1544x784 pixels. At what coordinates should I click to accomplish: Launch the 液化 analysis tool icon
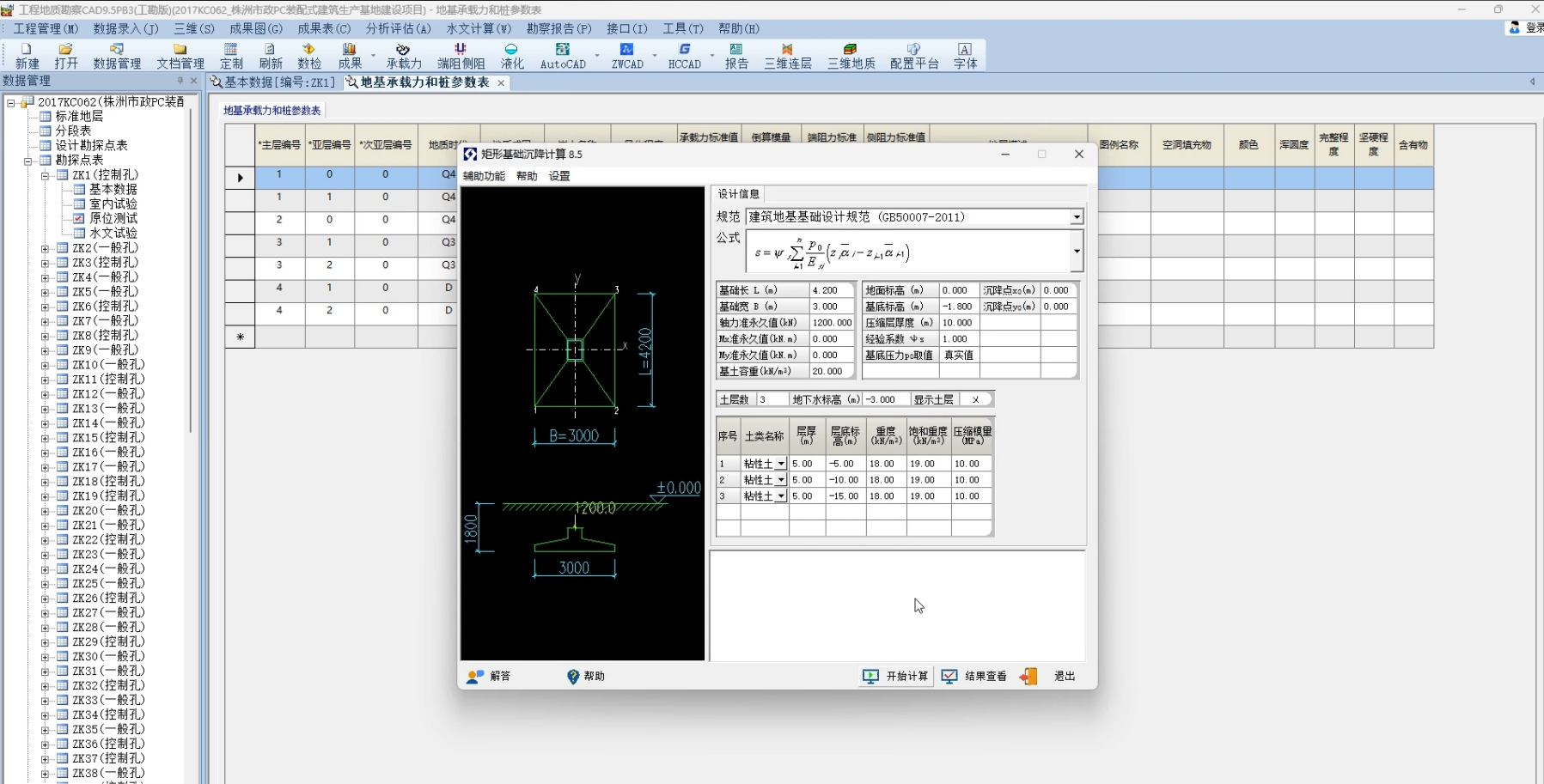[512, 55]
